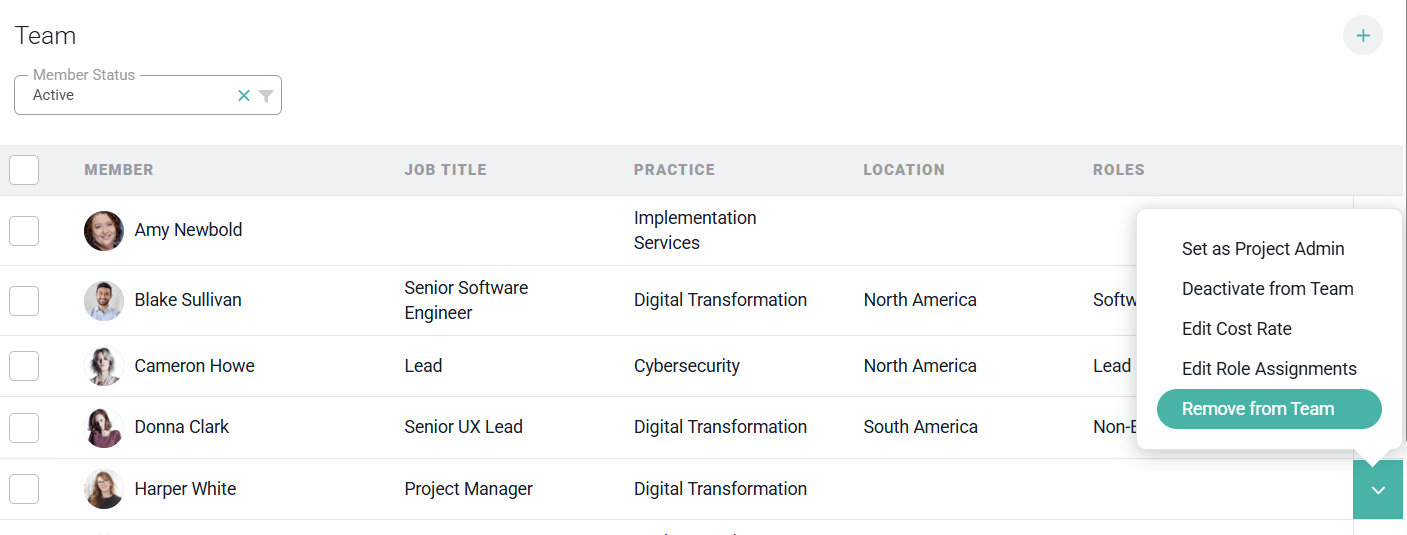Toggle the select-all checkbox in header

point(24,170)
